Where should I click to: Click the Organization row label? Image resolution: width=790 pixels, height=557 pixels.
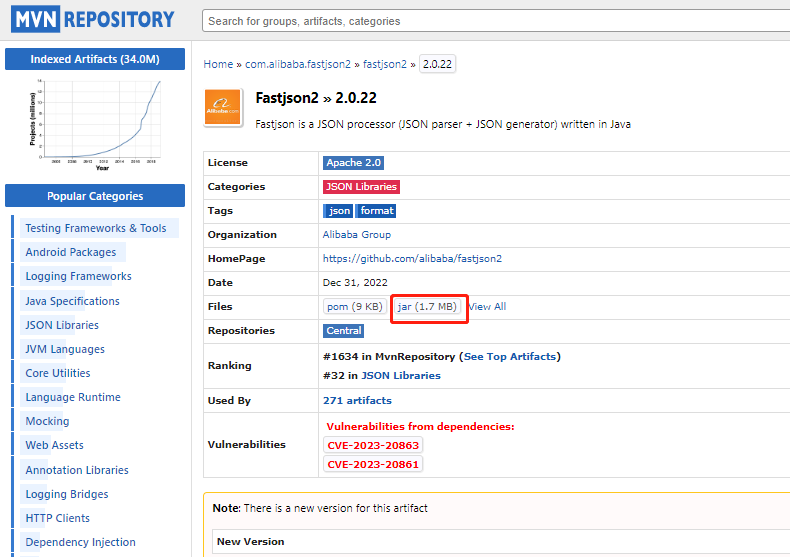(x=242, y=235)
